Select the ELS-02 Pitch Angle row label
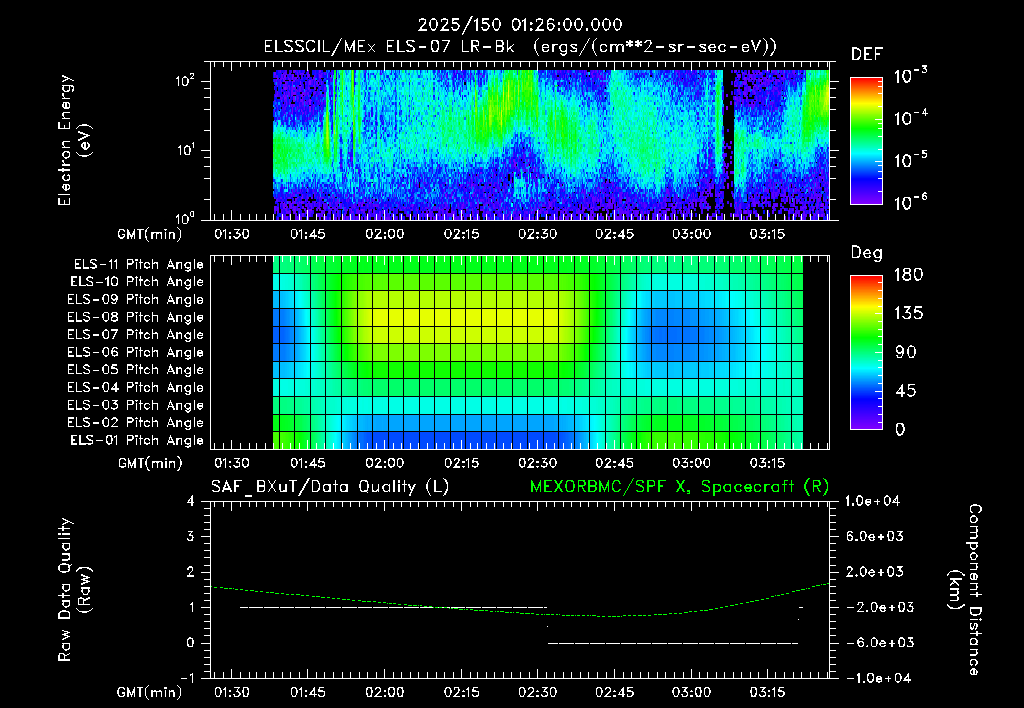The width and height of the screenshot is (1024, 708). pos(136,423)
